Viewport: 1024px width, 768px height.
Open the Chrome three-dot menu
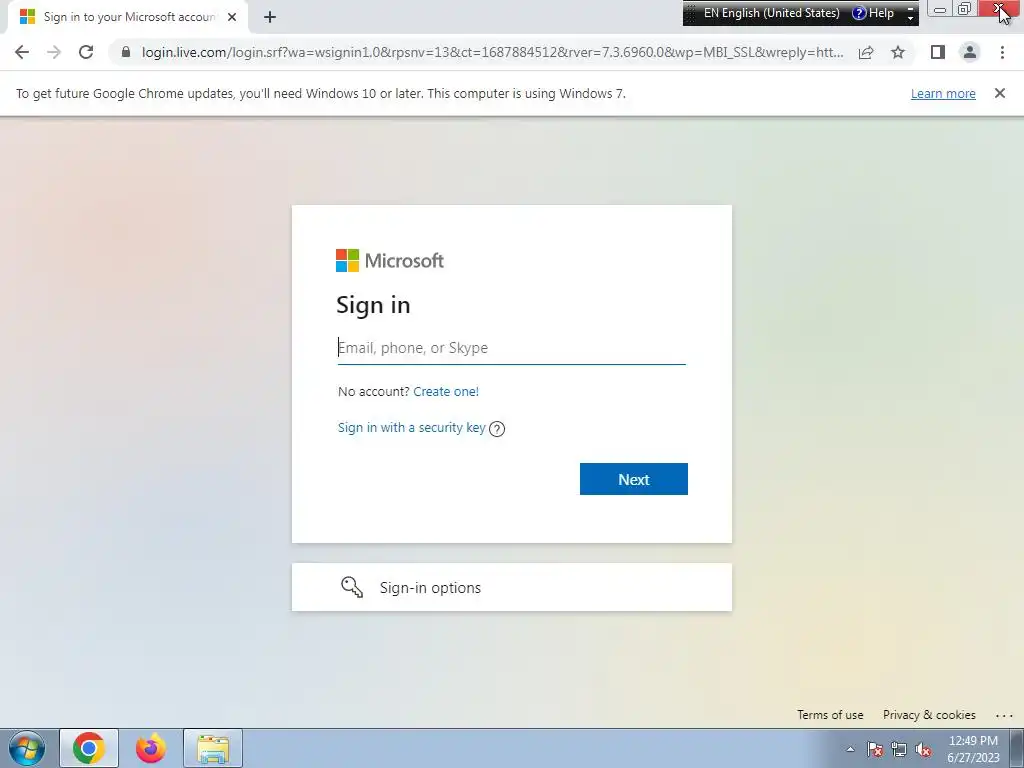(1002, 52)
